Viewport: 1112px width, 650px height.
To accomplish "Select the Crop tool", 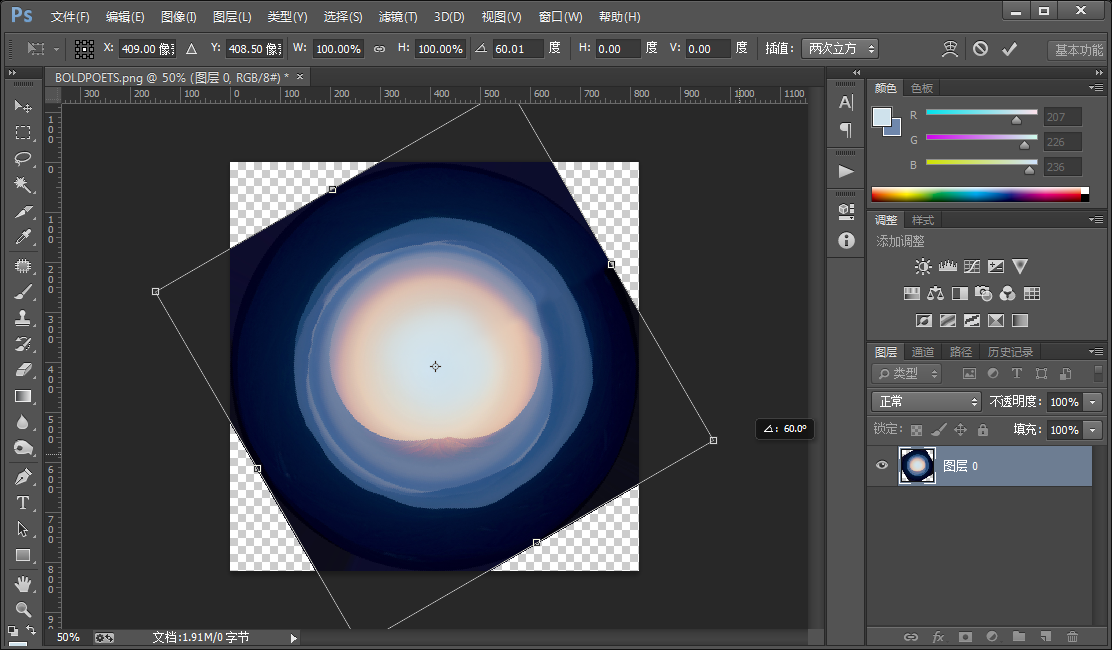I will (x=23, y=211).
